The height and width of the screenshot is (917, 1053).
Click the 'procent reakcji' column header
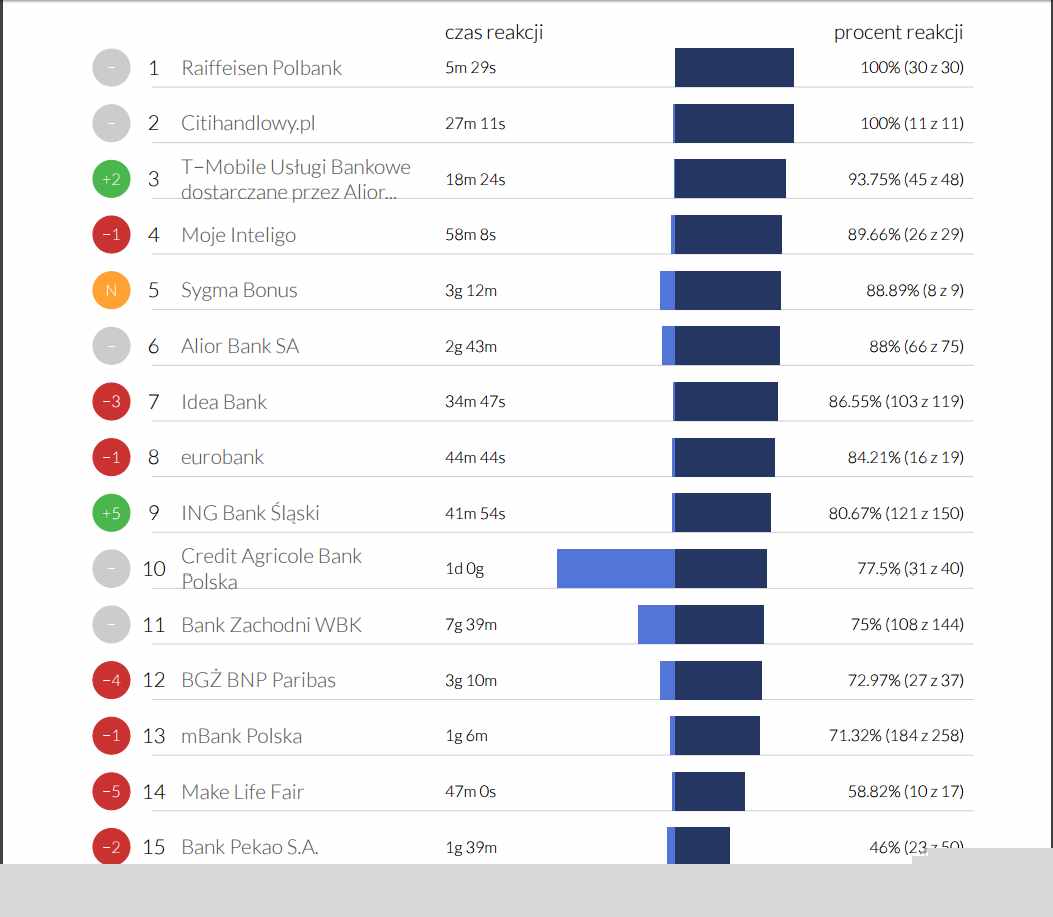pyautogui.click(x=898, y=32)
